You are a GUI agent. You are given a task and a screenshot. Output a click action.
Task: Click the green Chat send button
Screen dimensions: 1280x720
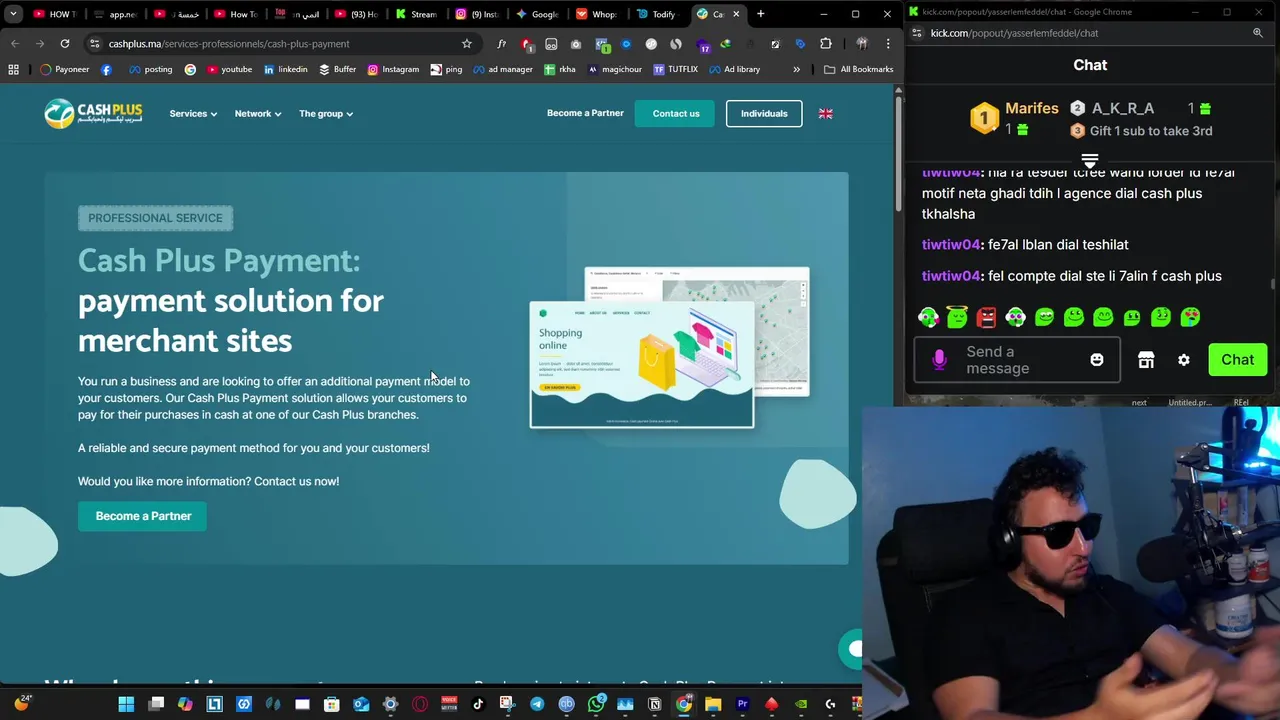point(1237,360)
